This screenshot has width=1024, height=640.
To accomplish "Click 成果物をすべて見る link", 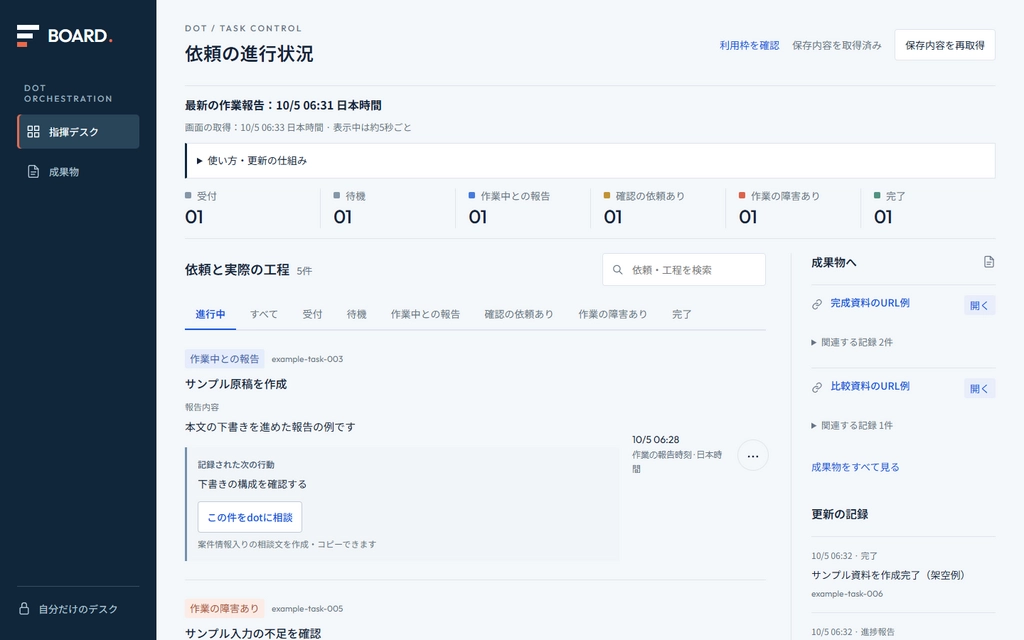I will (x=855, y=467).
